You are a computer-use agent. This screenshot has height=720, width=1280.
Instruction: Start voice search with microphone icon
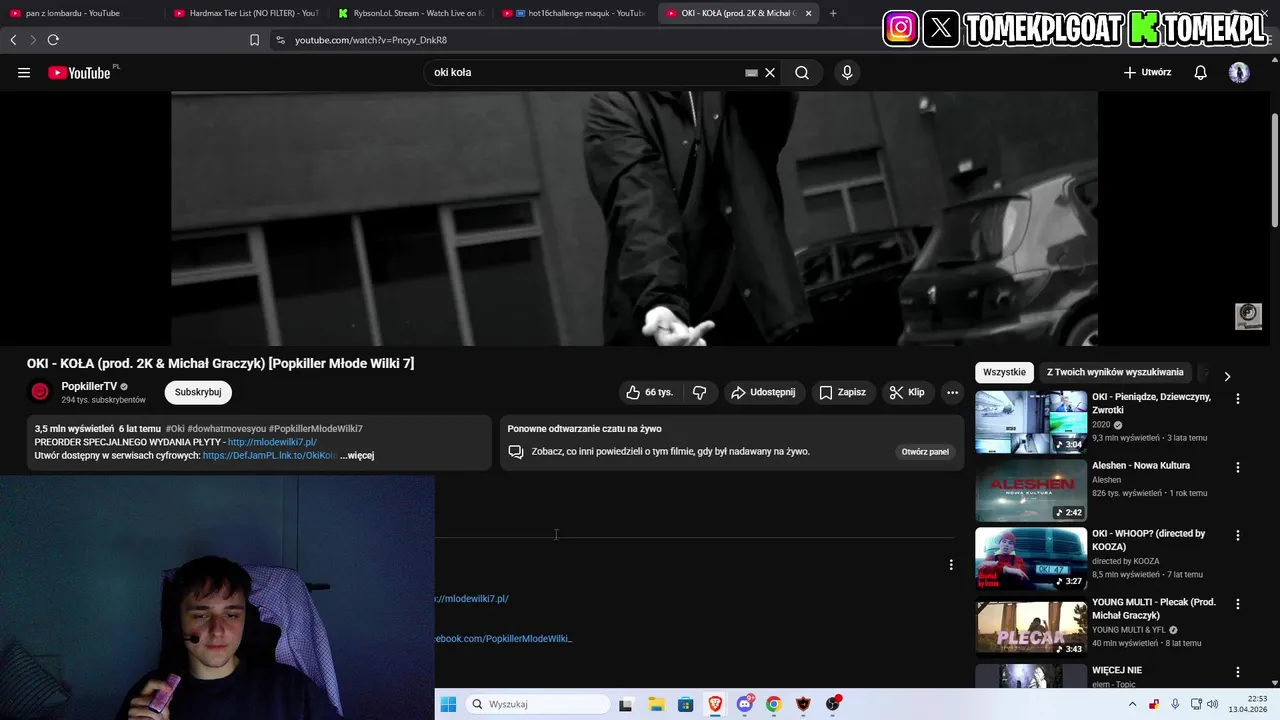coord(847,72)
